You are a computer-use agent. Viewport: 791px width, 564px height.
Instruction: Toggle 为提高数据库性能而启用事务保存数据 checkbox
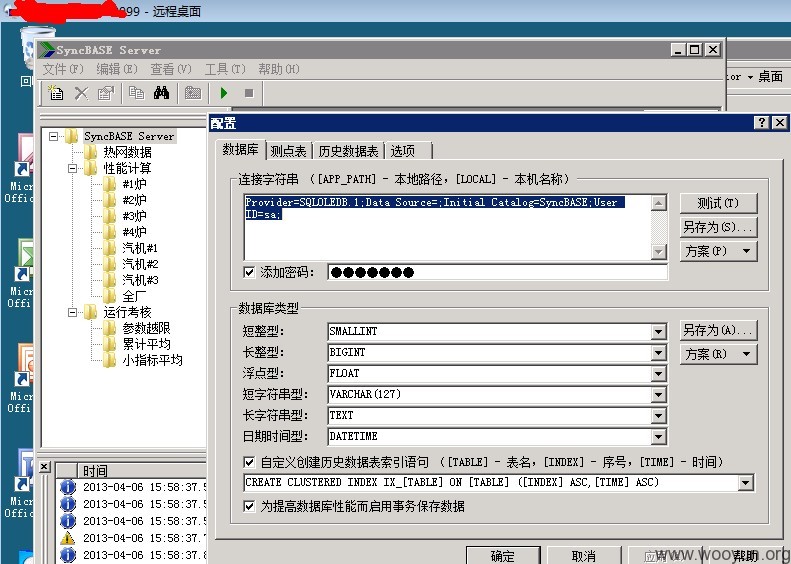[x=249, y=506]
